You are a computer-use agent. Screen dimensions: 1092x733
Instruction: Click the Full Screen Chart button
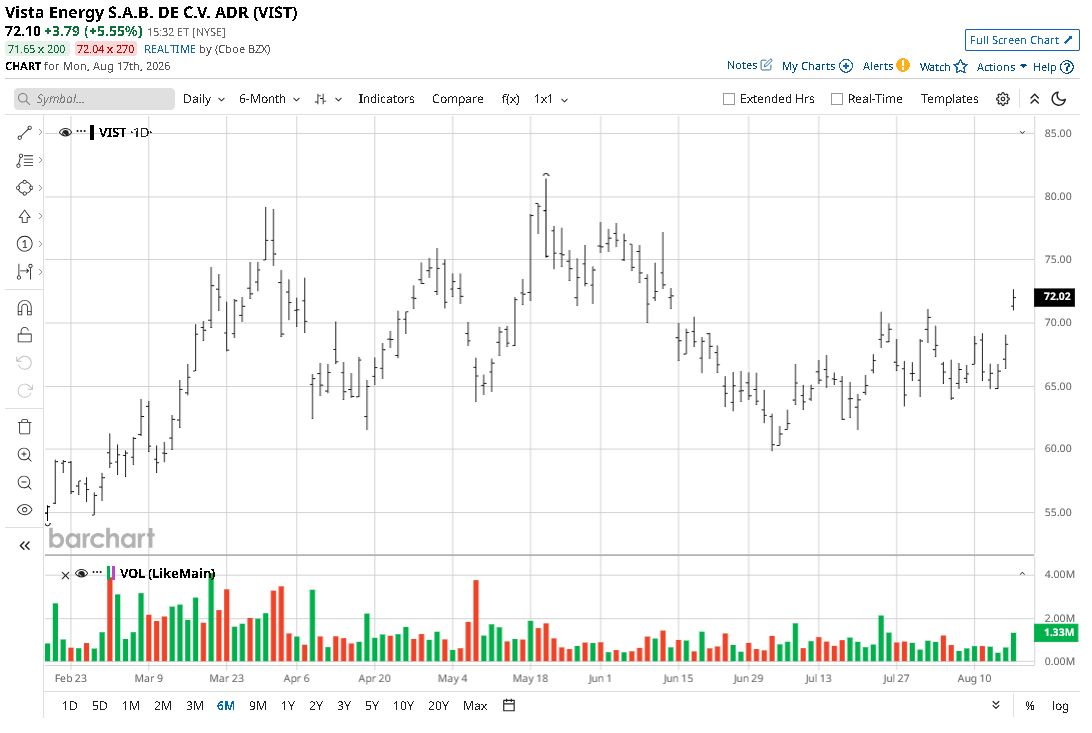tap(1022, 40)
